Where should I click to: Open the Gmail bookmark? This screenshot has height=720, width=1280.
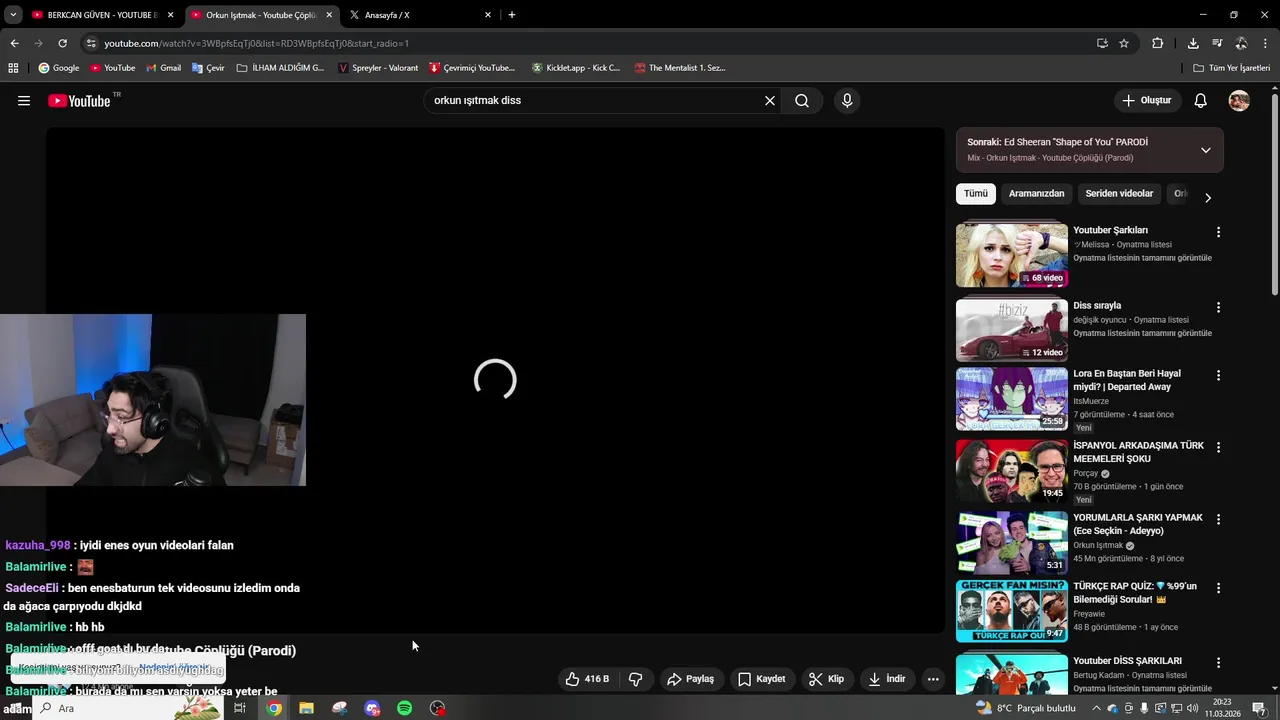click(x=164, y=68)
